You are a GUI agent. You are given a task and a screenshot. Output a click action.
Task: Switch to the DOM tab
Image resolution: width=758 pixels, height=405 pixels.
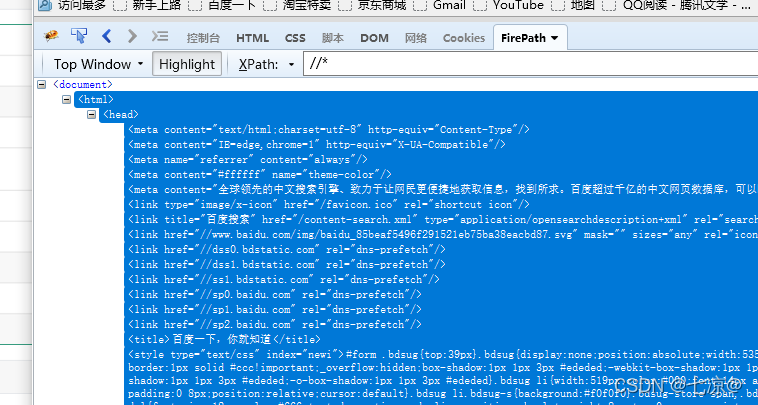[374, 38]
